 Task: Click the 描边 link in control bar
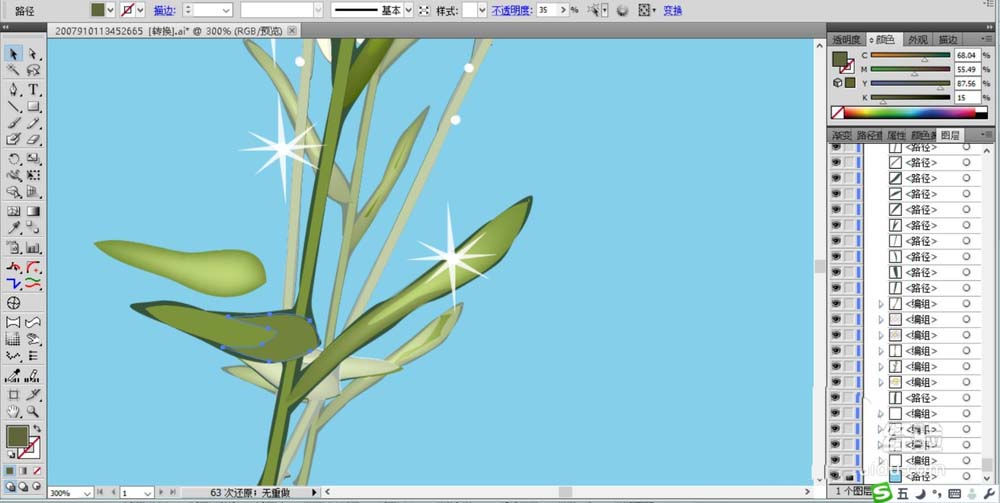[x=164, y=11]
